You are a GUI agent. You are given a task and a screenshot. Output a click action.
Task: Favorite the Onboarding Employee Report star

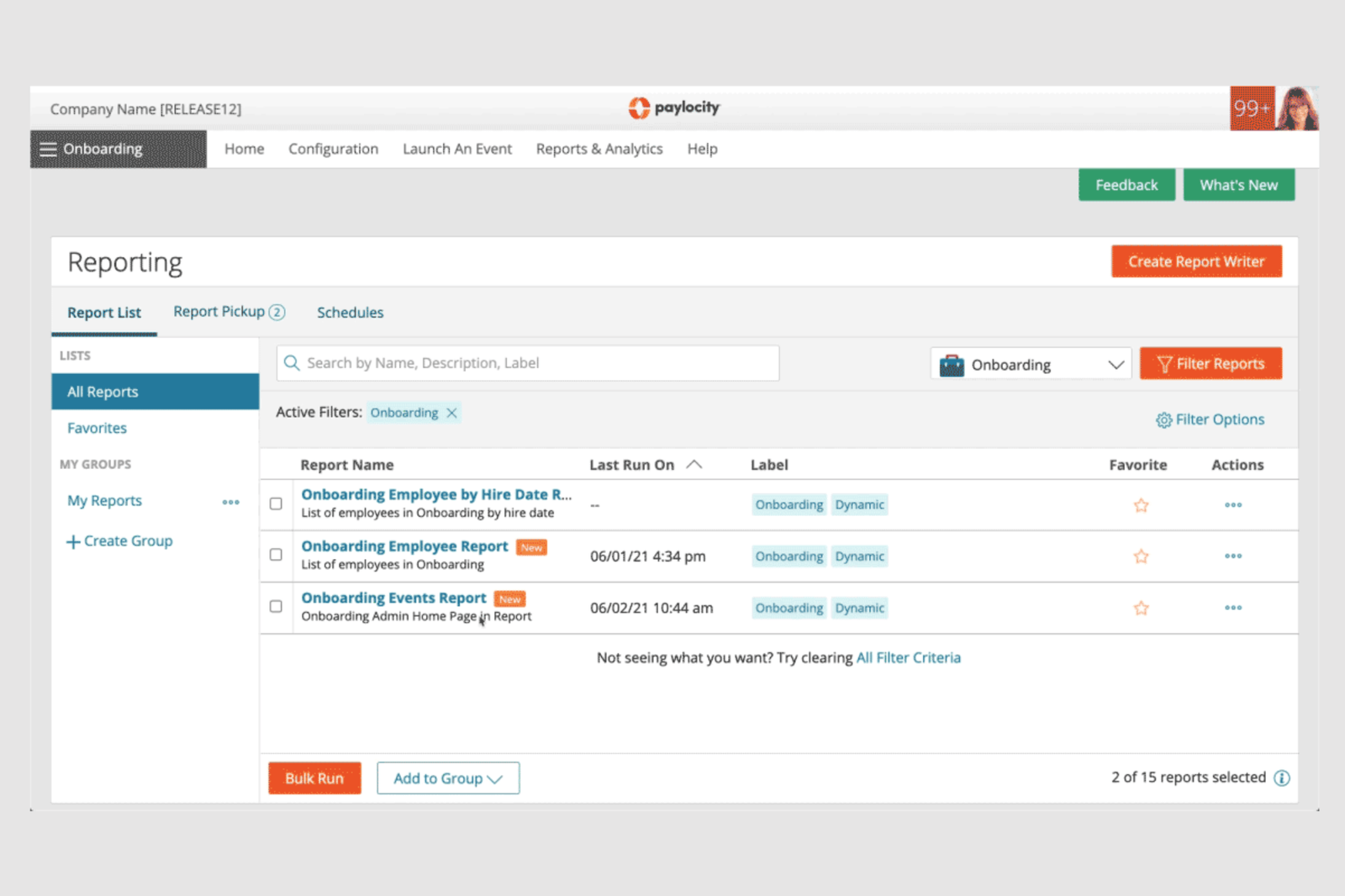click(x=1141, y=556)
